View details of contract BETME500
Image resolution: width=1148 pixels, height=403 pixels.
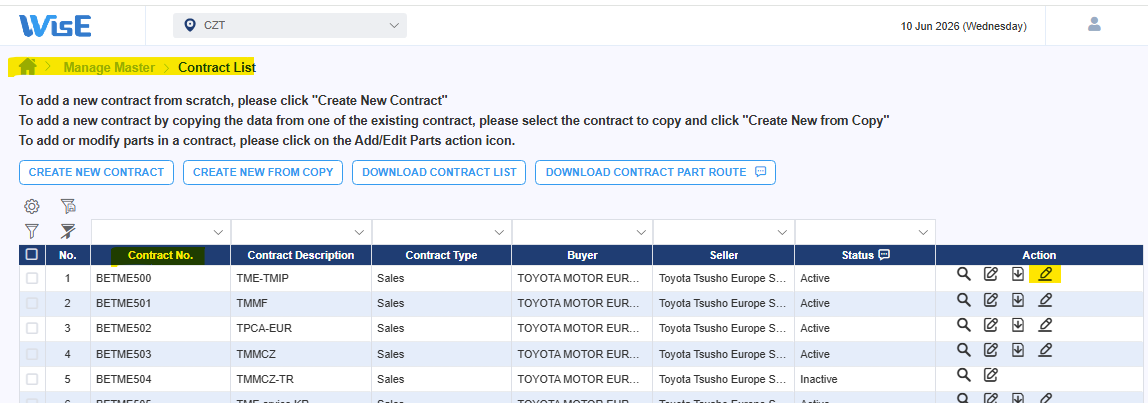pyautogui.click(x=964, y=274)
